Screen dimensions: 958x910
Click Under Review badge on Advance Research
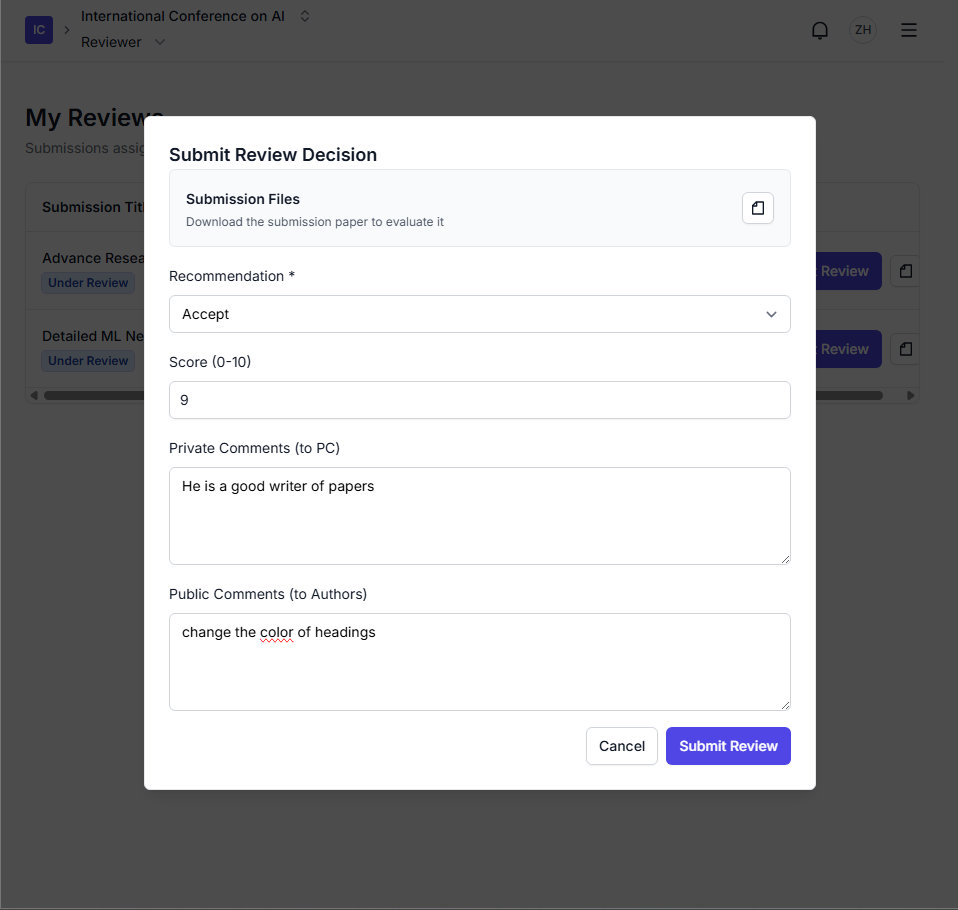pyautogui.click(x=88, y=283)
